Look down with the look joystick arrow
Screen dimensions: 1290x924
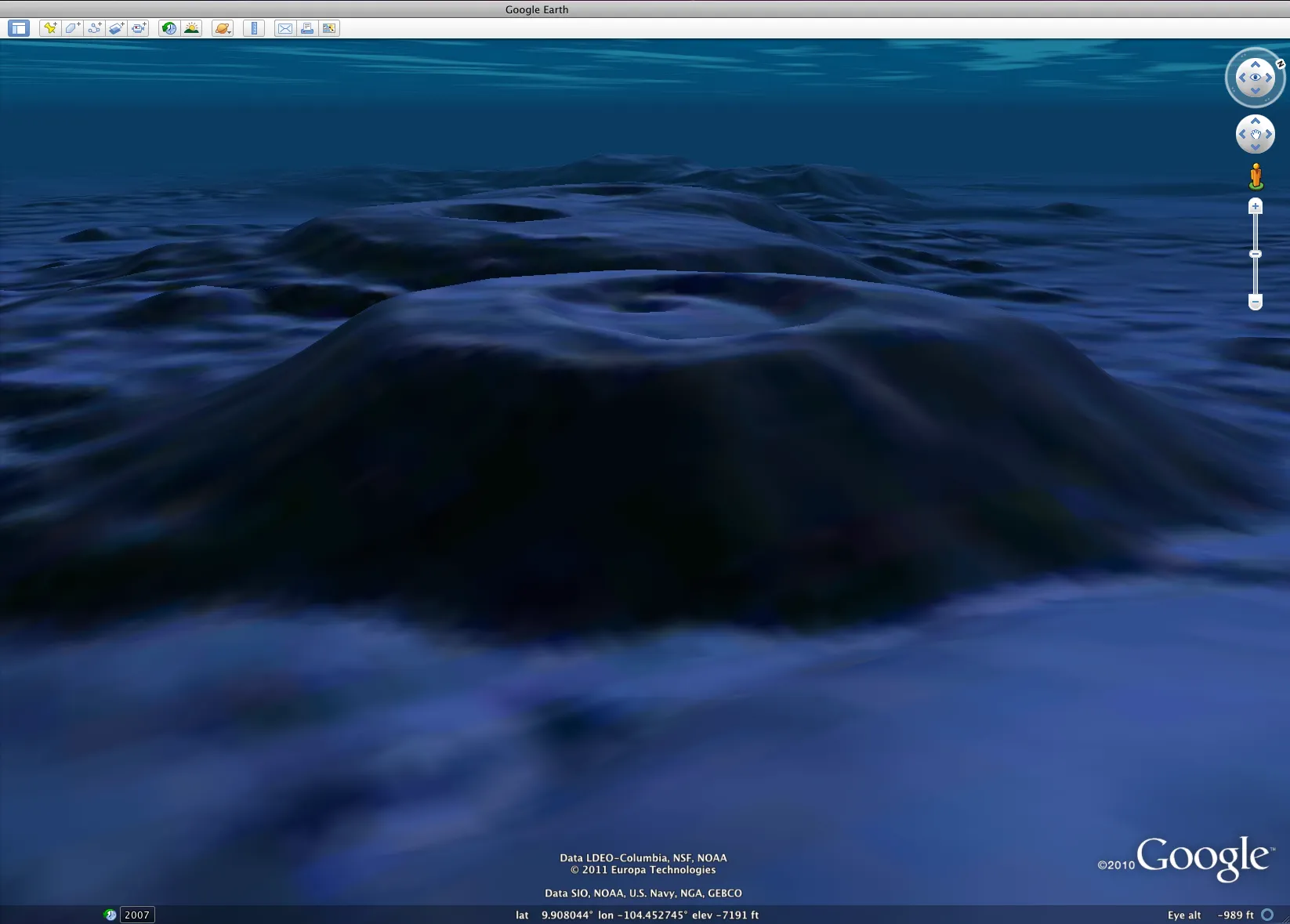[1256, 91]
